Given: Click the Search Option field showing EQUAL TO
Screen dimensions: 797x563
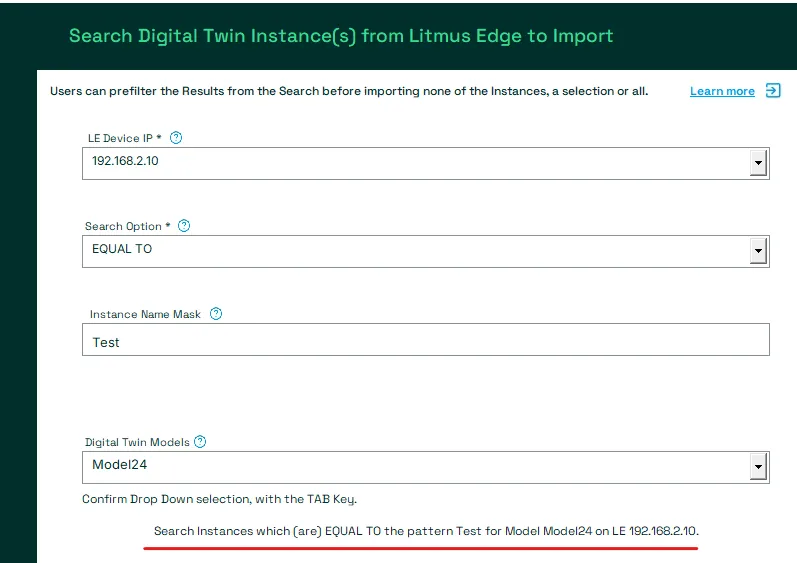Looking at the screenshot, I should [426, 251].
